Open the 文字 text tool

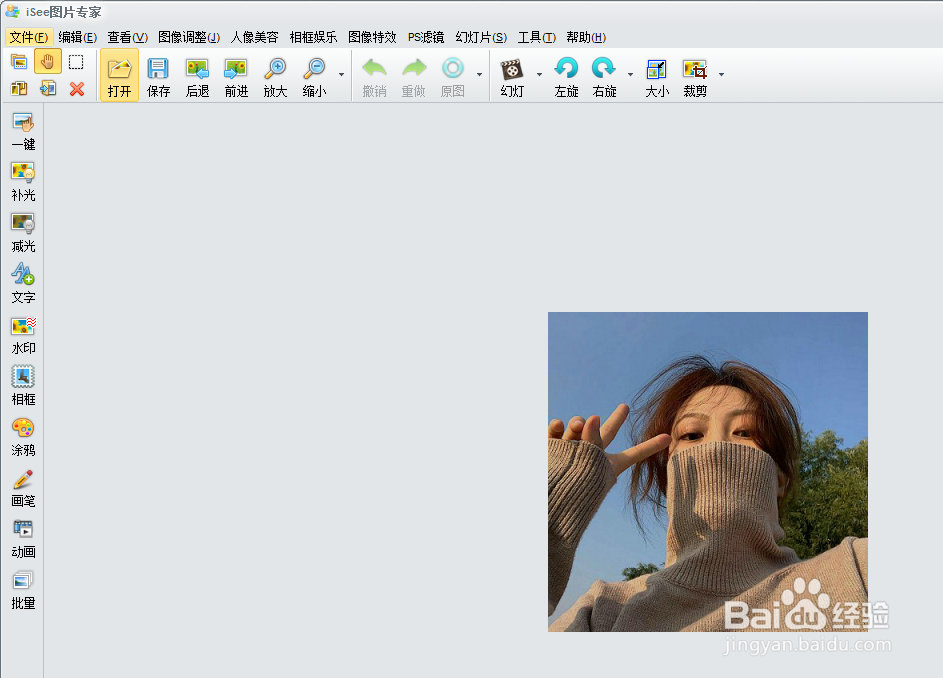[23, 283]
